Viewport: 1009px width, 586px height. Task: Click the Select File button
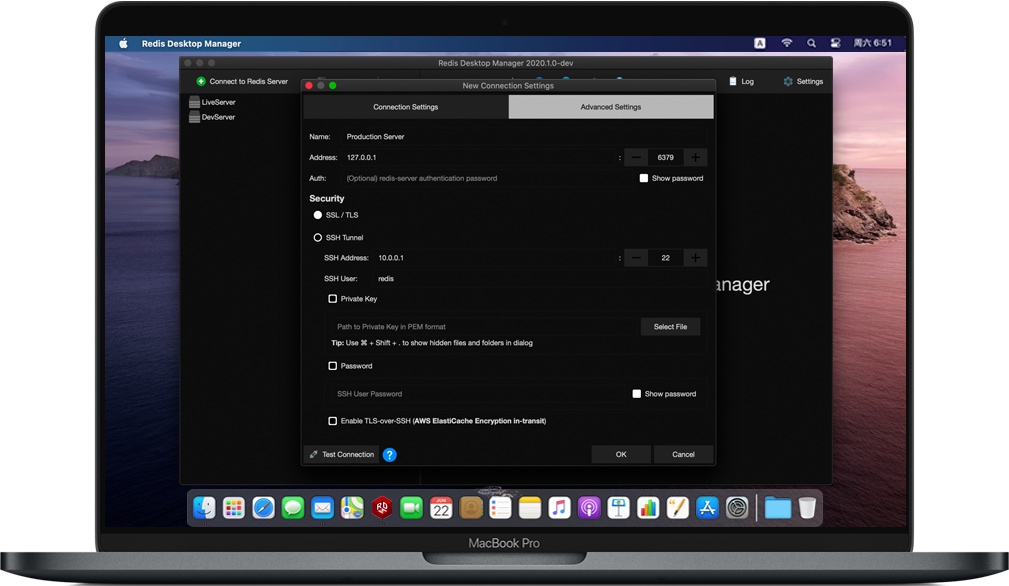coord(670,326)
